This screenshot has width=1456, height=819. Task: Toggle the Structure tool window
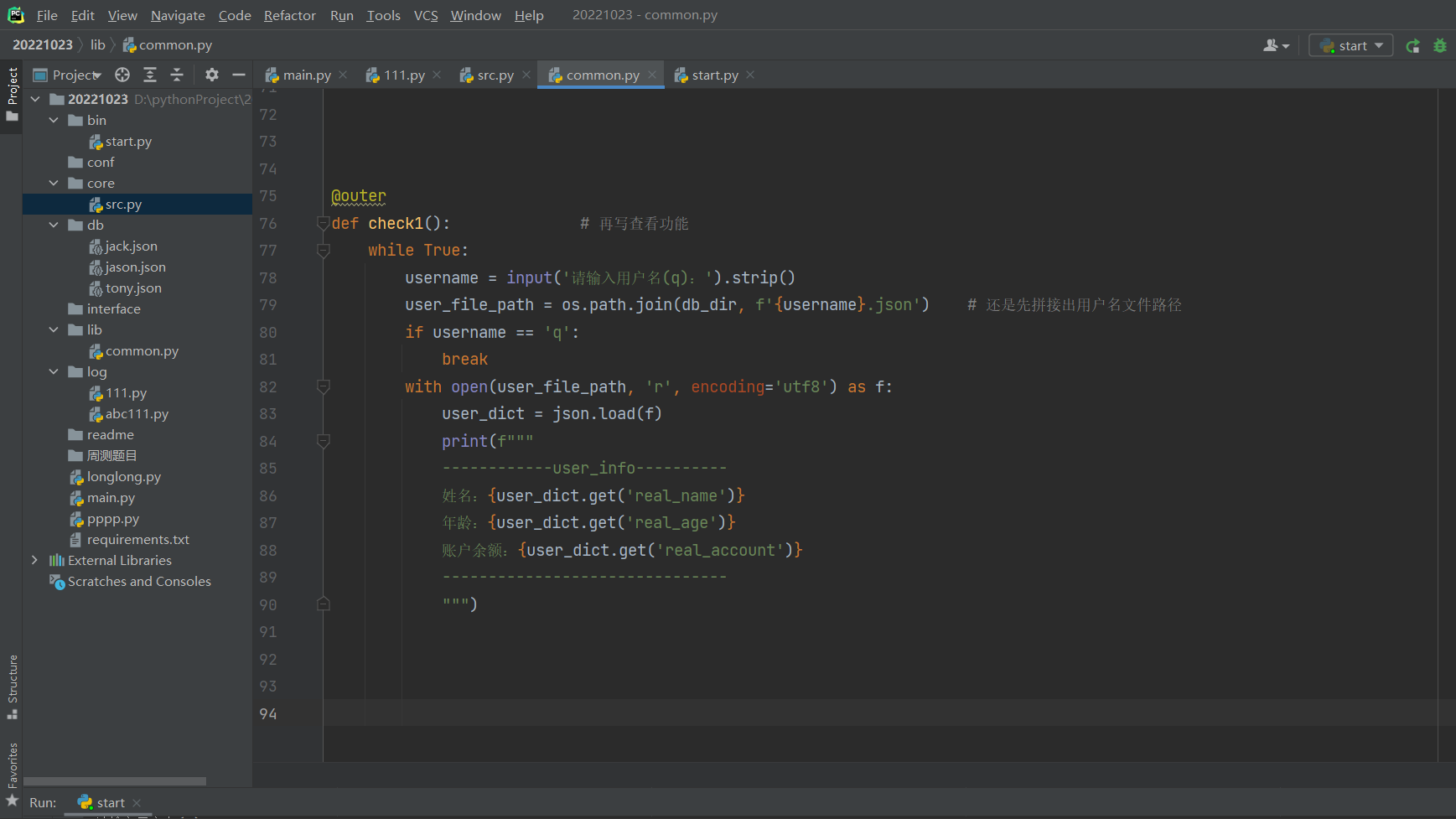13,686
